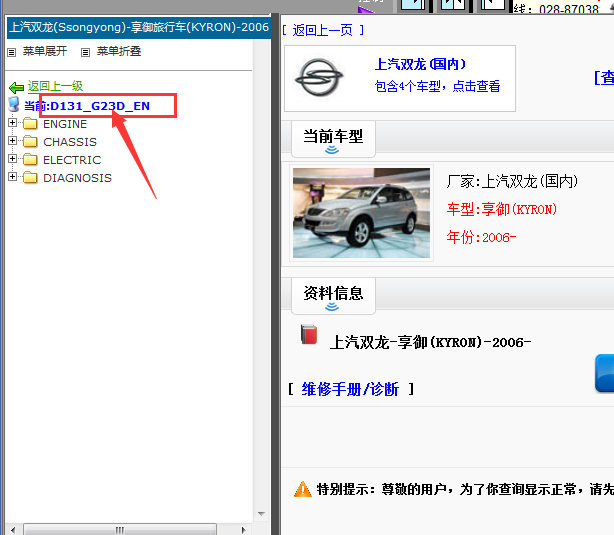Viewport: 614px width, 535px height.
Task: Expand the ELECTRIC tree node
Action: 13,159
